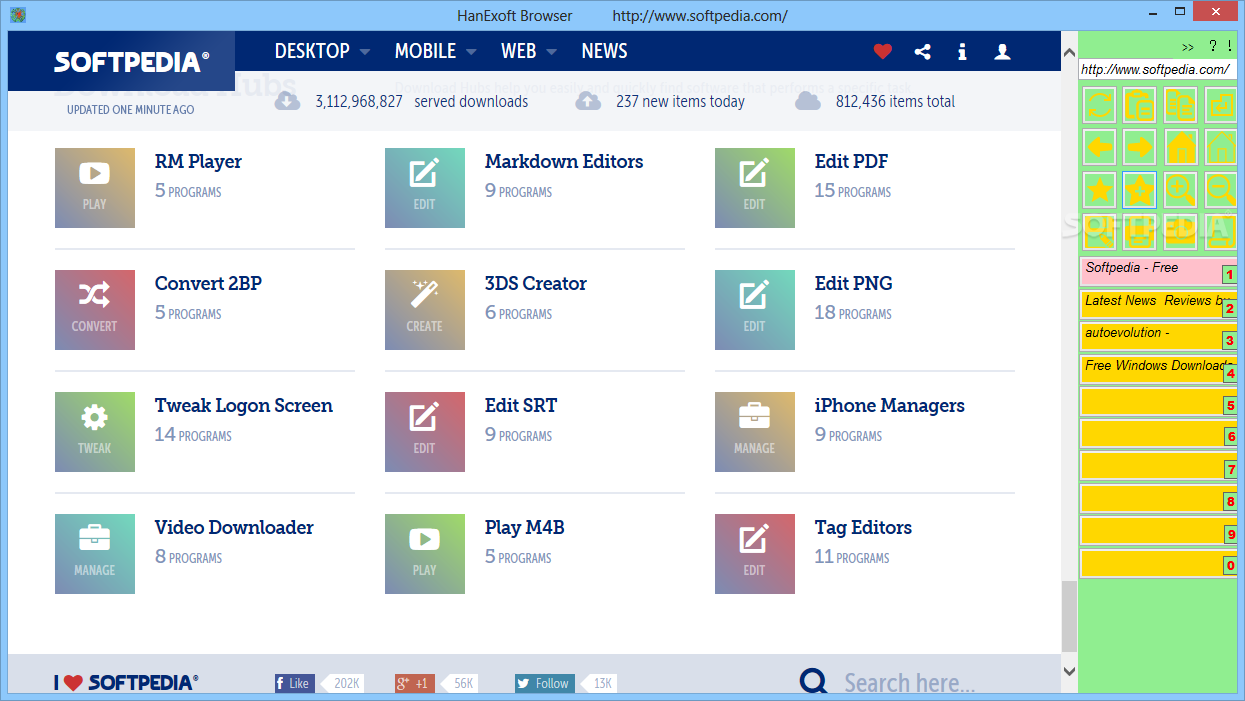
Task: Go back with the left arrow icon
Action: (x=1100, y=147)
